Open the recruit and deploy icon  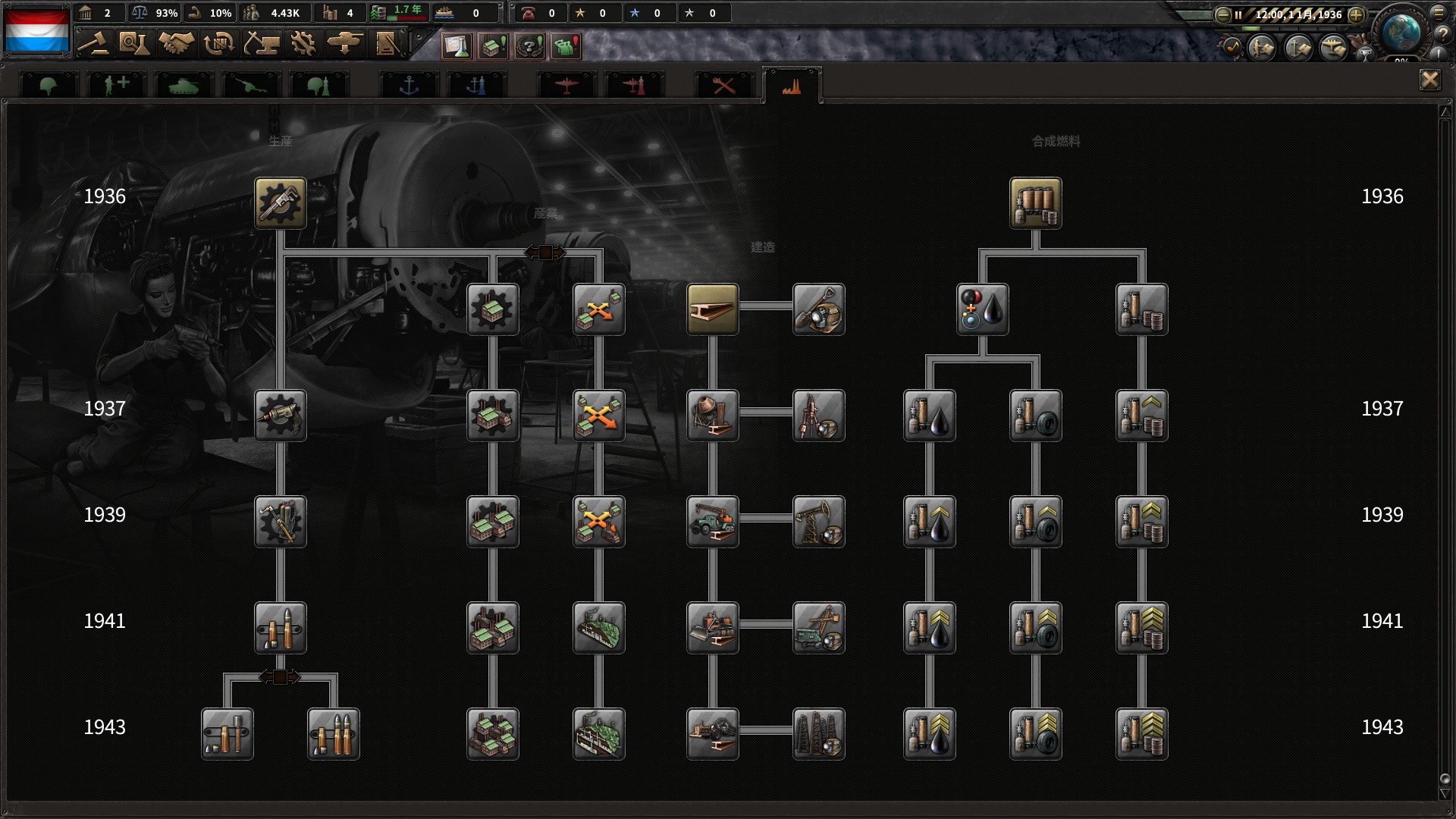[344, 44]
